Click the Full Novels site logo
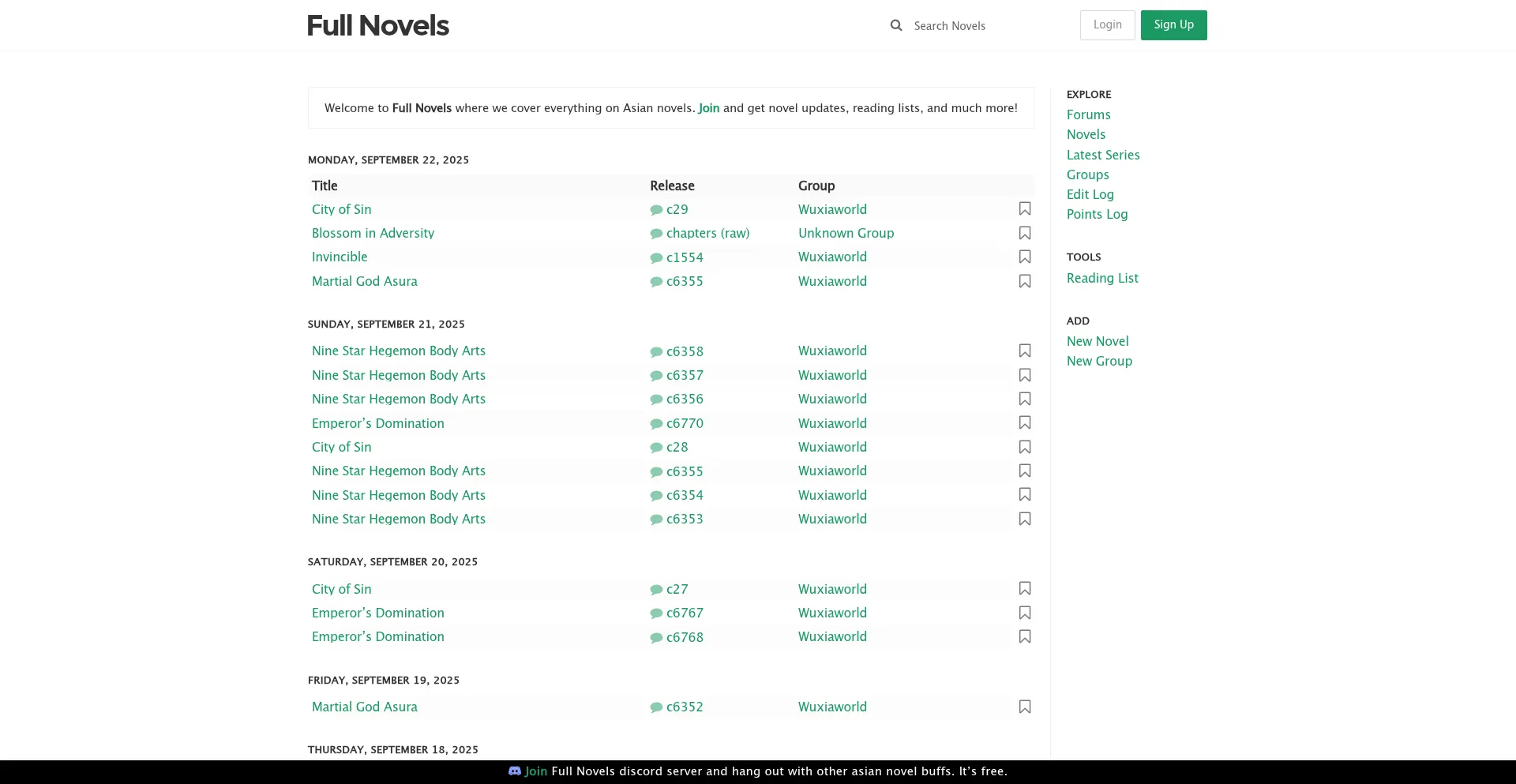Screen dimensions: 1516x784 coord(378,26)
